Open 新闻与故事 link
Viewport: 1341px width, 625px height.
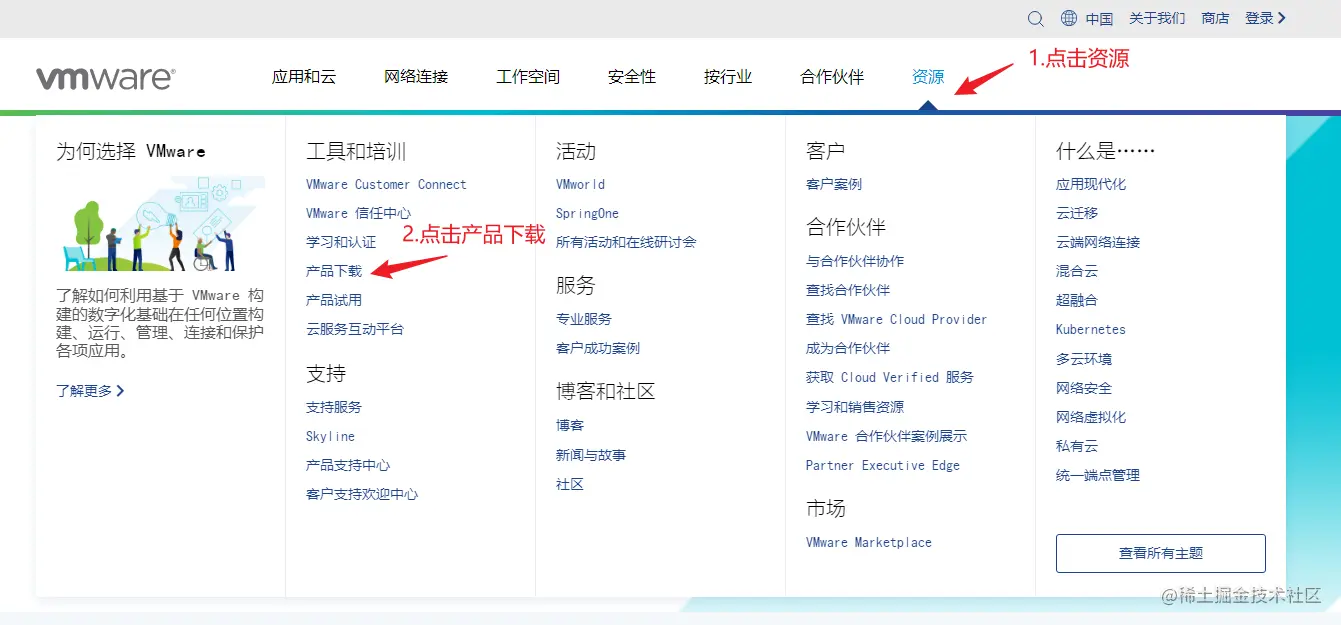[591, 455]
